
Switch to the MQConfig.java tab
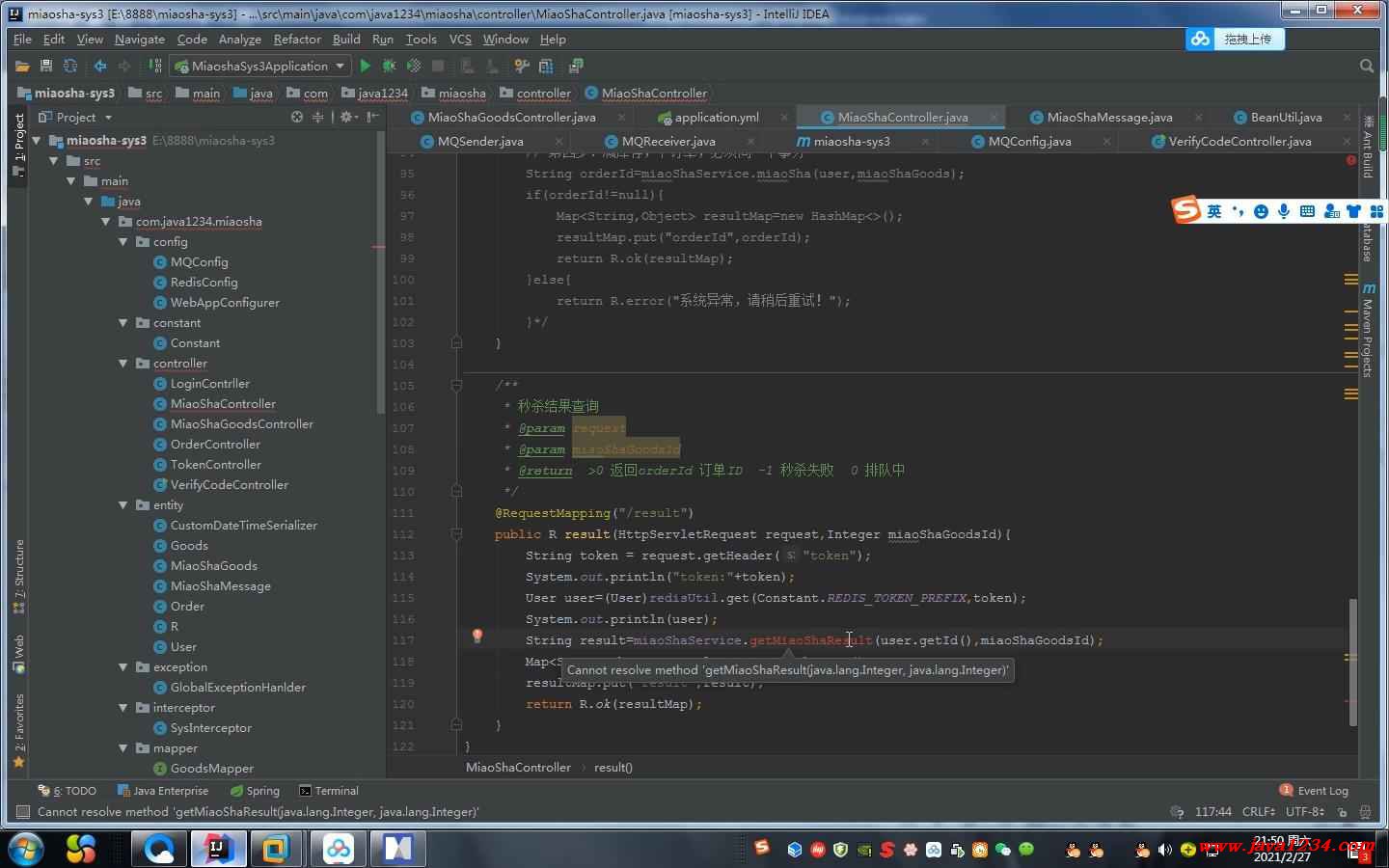pos(1028,141)
